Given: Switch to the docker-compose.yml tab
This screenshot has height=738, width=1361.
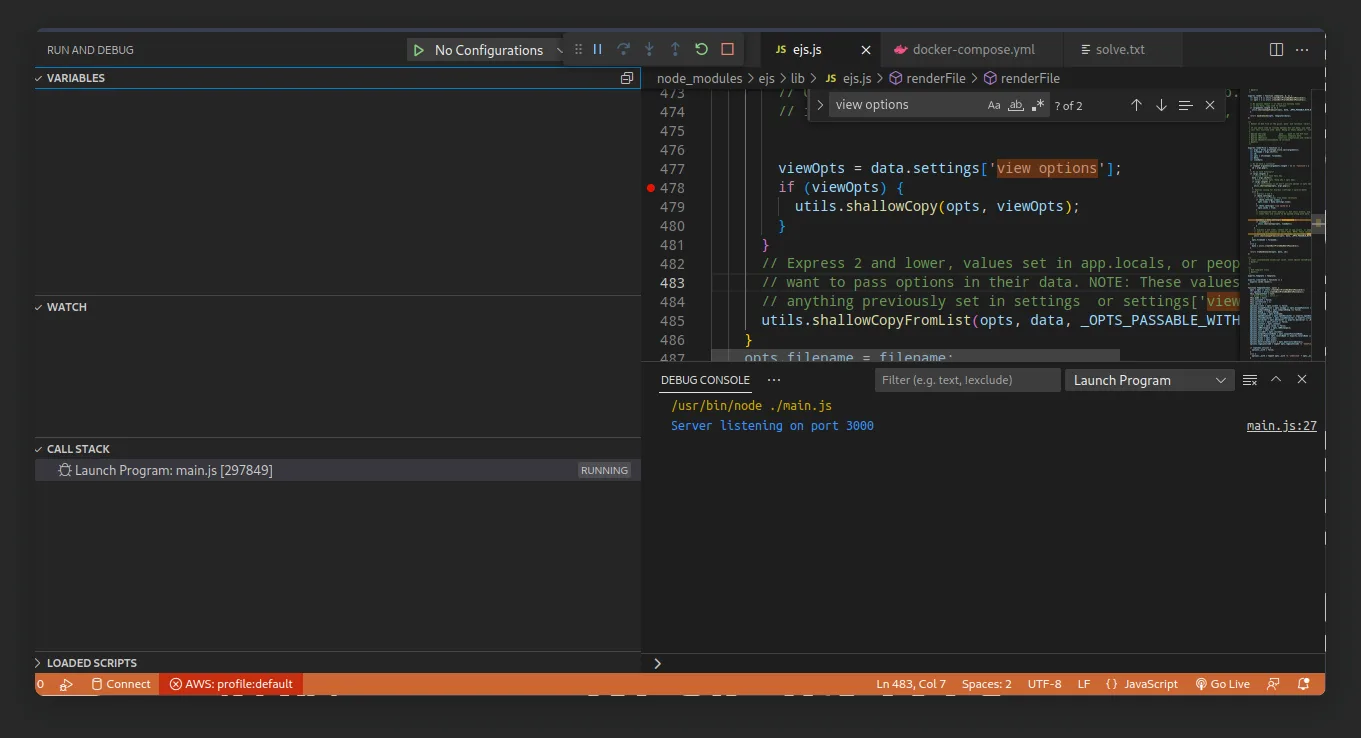Looking at the screenshot, I should click(963, 49).
